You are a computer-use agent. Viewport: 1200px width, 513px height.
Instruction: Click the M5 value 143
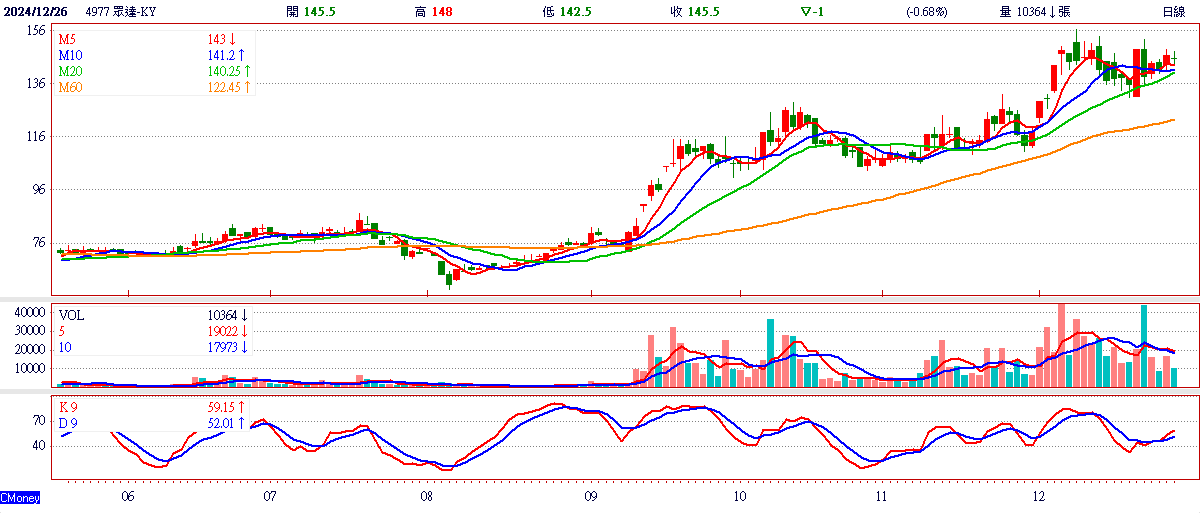coord(216,39)
